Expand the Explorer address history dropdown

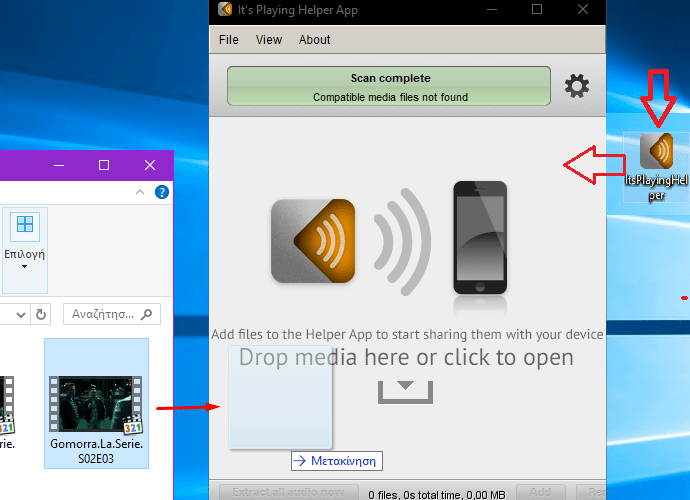[20, 314]
